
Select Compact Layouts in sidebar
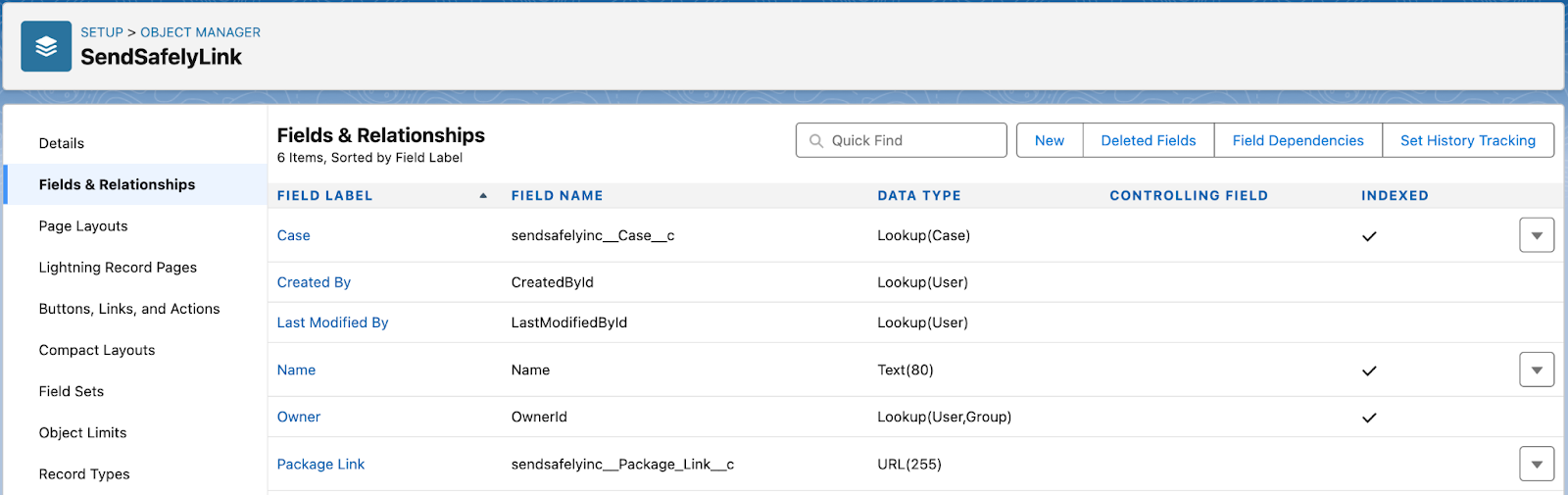pyautogui.click(x=97, y=350)
